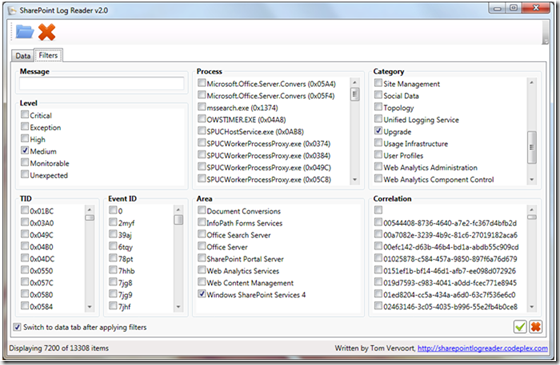
Task: Open a log file with the folder icon
Action: click(x=25, y=32)
